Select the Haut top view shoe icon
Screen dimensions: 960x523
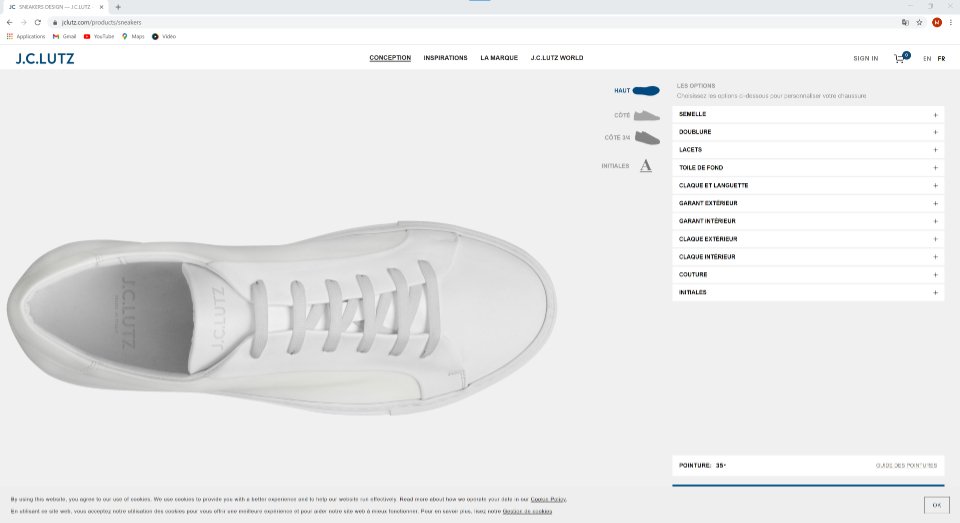coord(646,91)
